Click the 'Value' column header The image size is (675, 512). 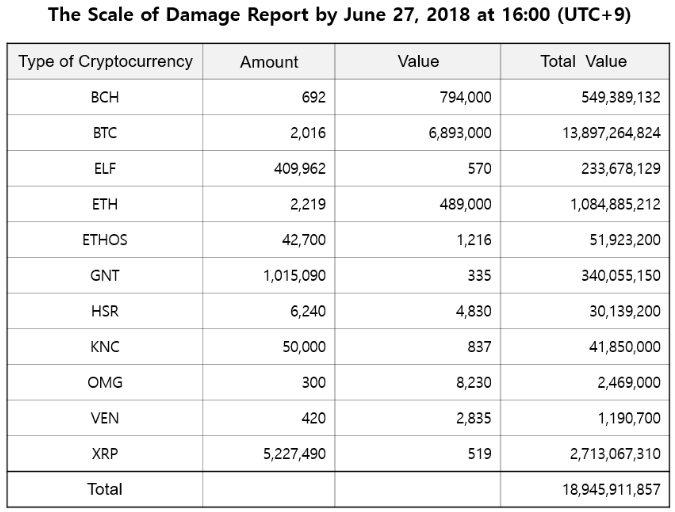418,61
